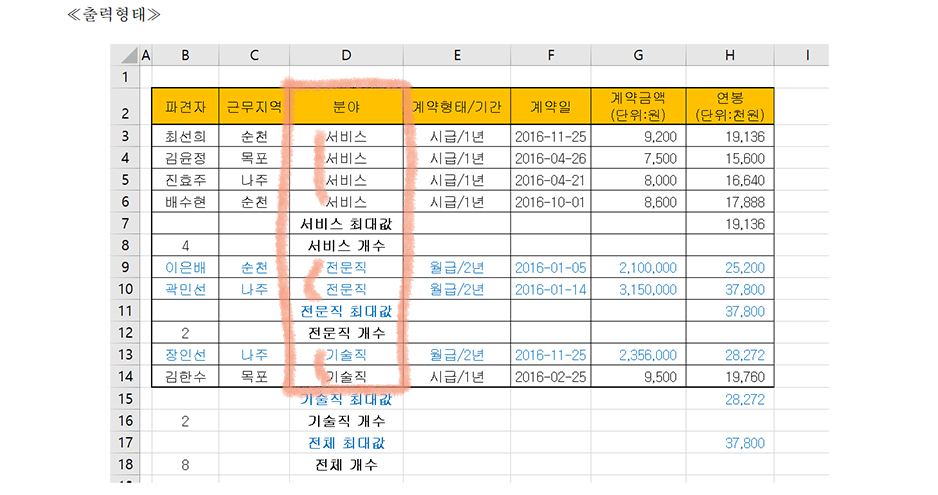Image resolution: width=938 pixels, height=495 pixels.
Task: Select the cell containing 배수현
Action: pyautogui.click(x=185, y=202)
